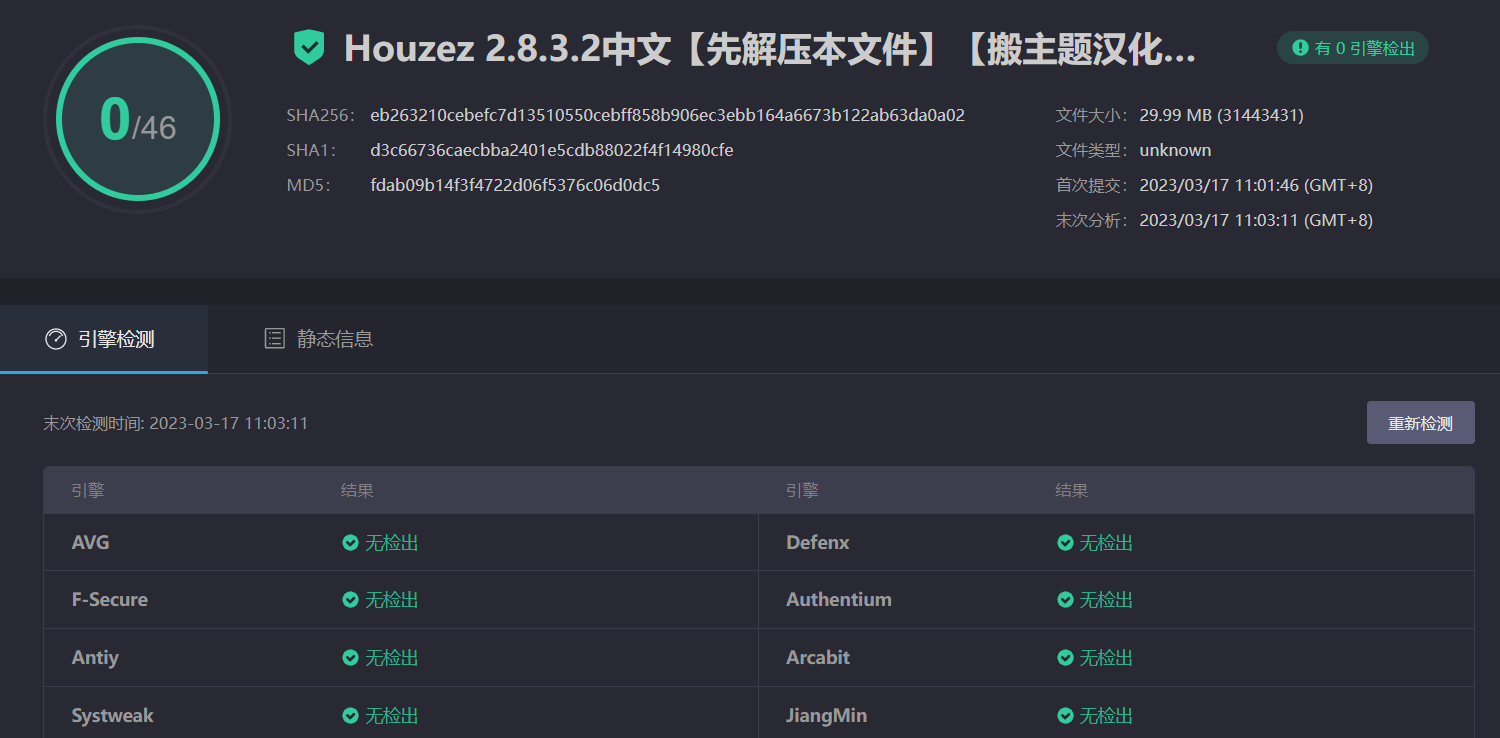Click the green check icon in the Authentium row

coord(1066,600)
